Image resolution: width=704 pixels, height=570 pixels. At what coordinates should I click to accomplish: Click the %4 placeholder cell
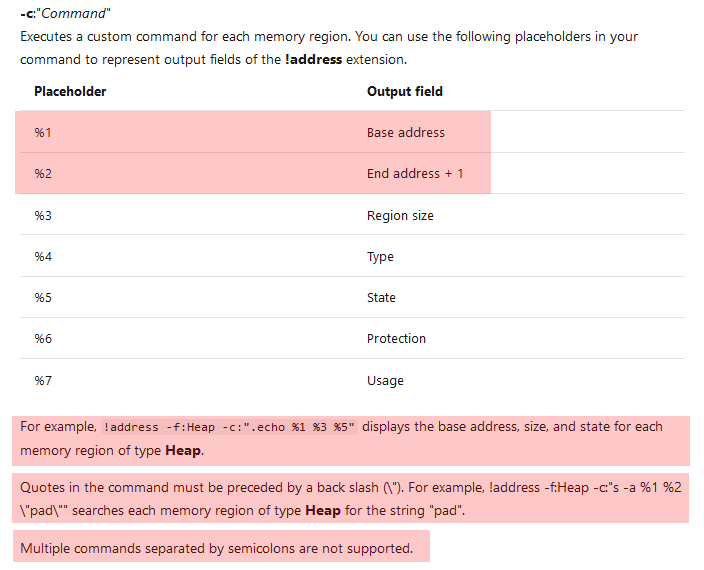coord(43,257)
